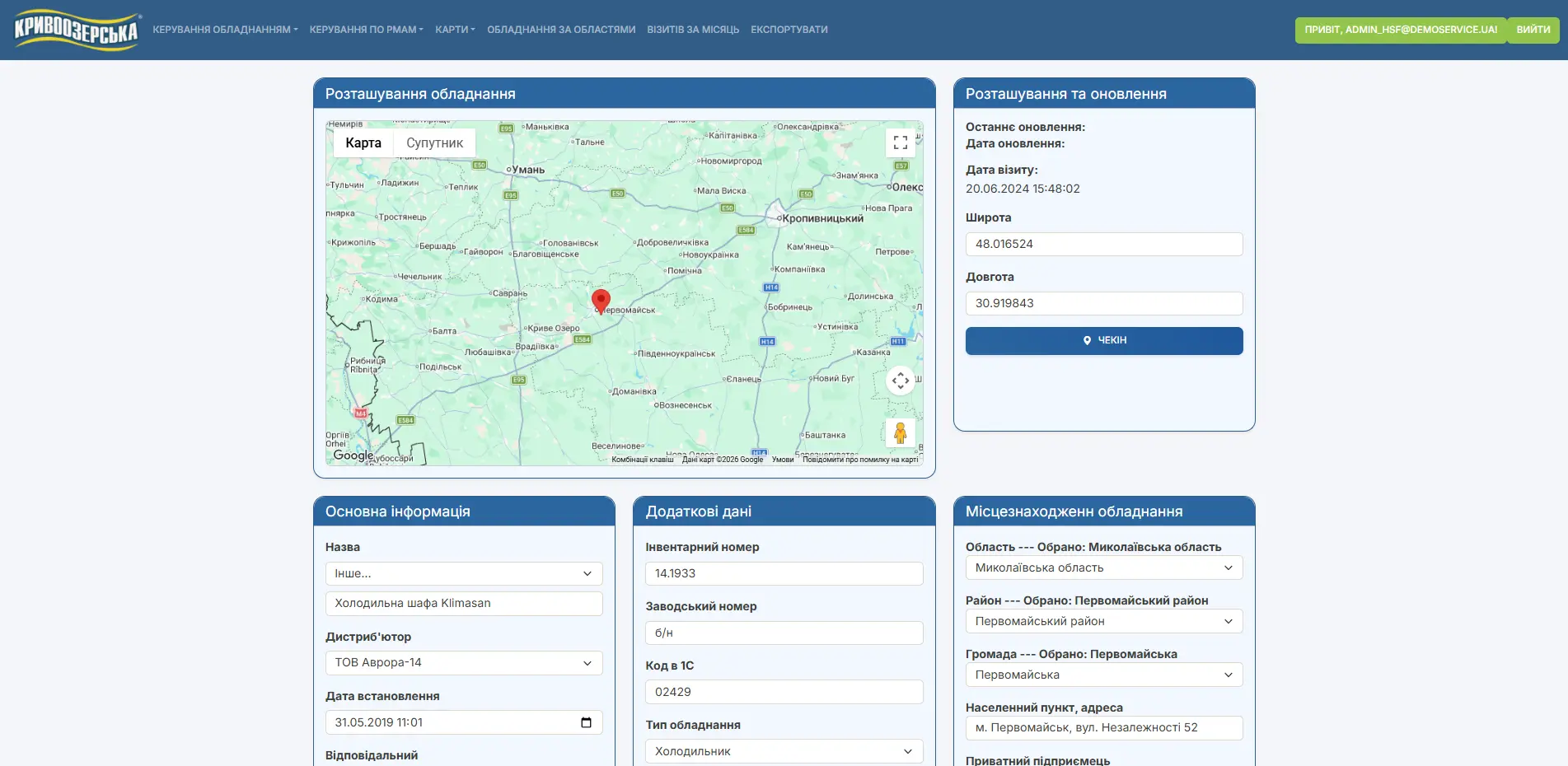1568x766 pixels.
Task: Click the address field м. Первомайськ
Action: coord(1104,728)
